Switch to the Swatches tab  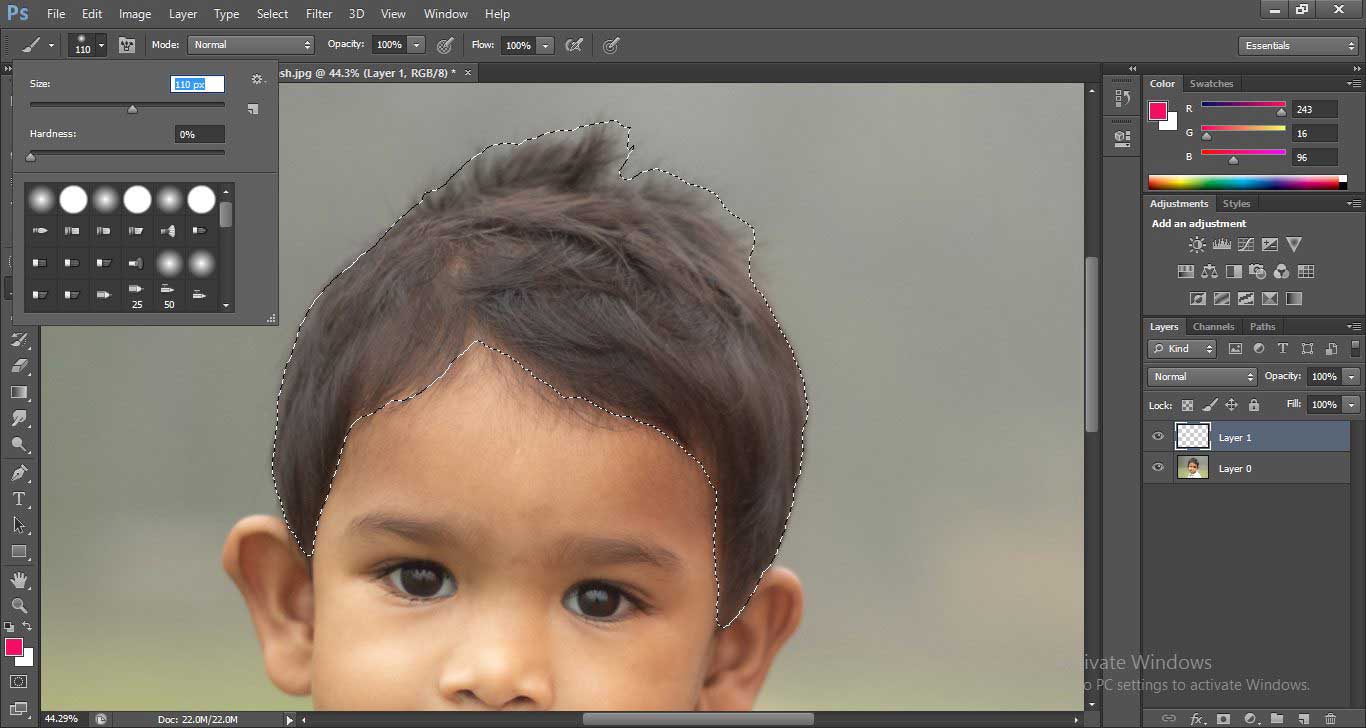tap(1211, 83)
